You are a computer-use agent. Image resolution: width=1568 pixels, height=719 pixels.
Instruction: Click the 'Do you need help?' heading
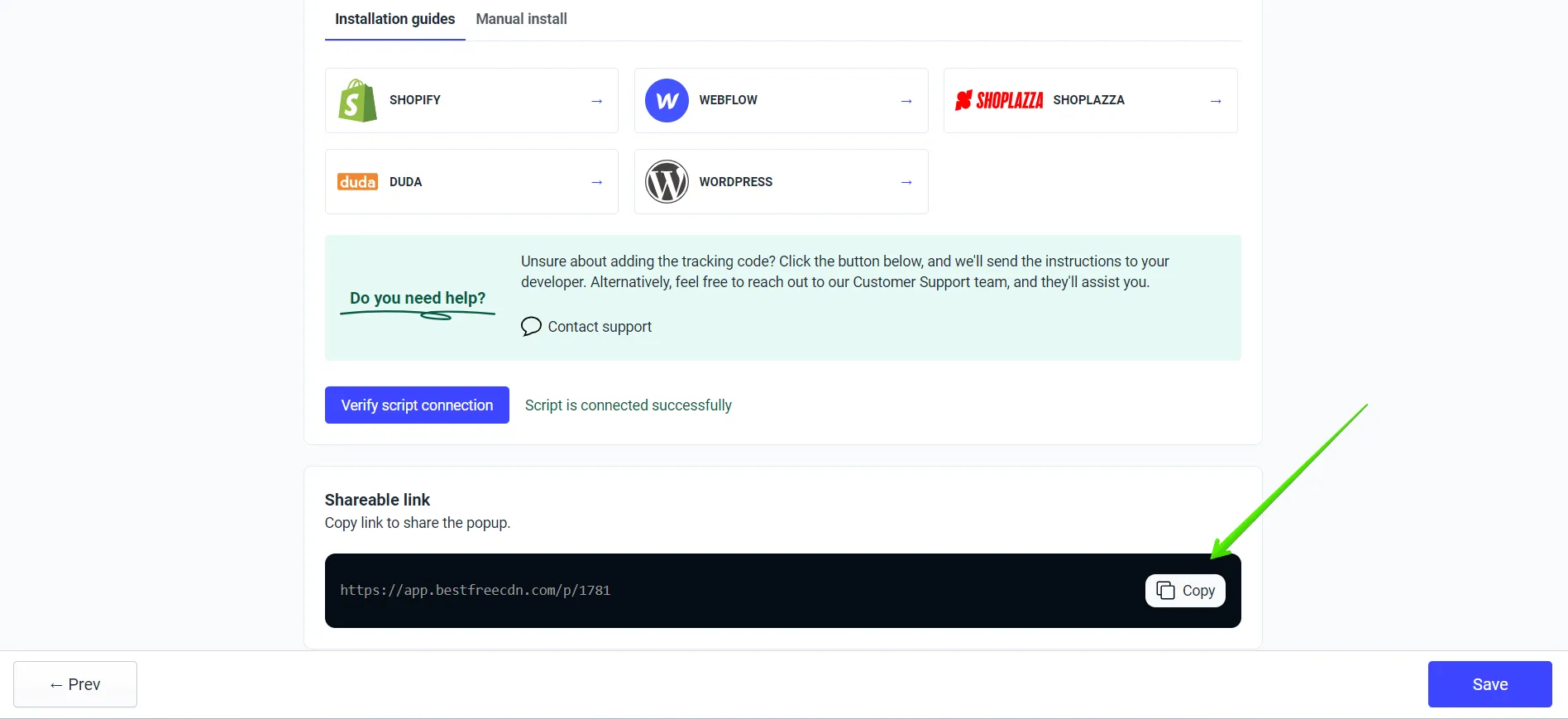(417, 298)
